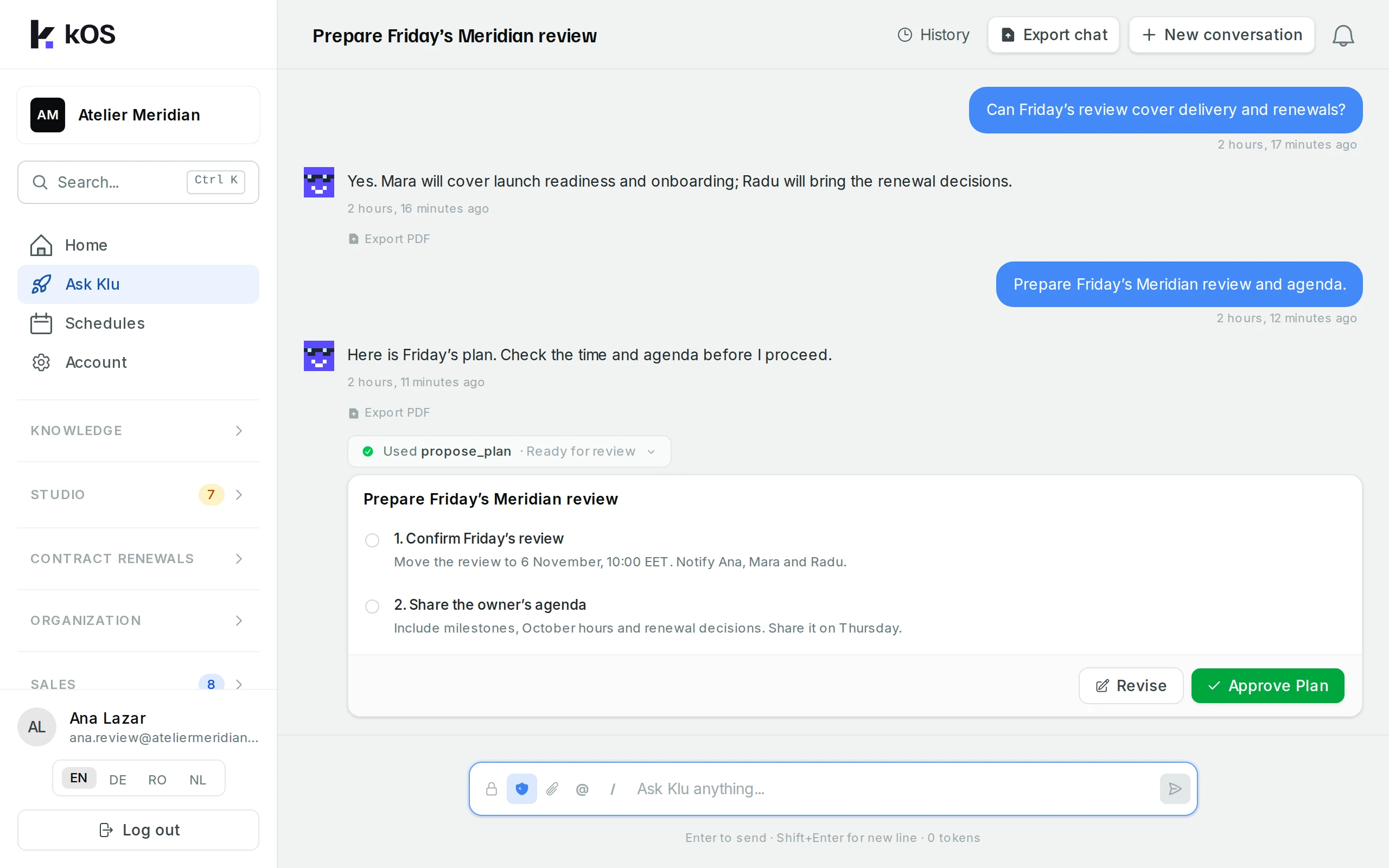Insert a mention with the @ icon
The width and height of the screenshot is (1389, 868).
pyautogui.click(x=582, y=789)
